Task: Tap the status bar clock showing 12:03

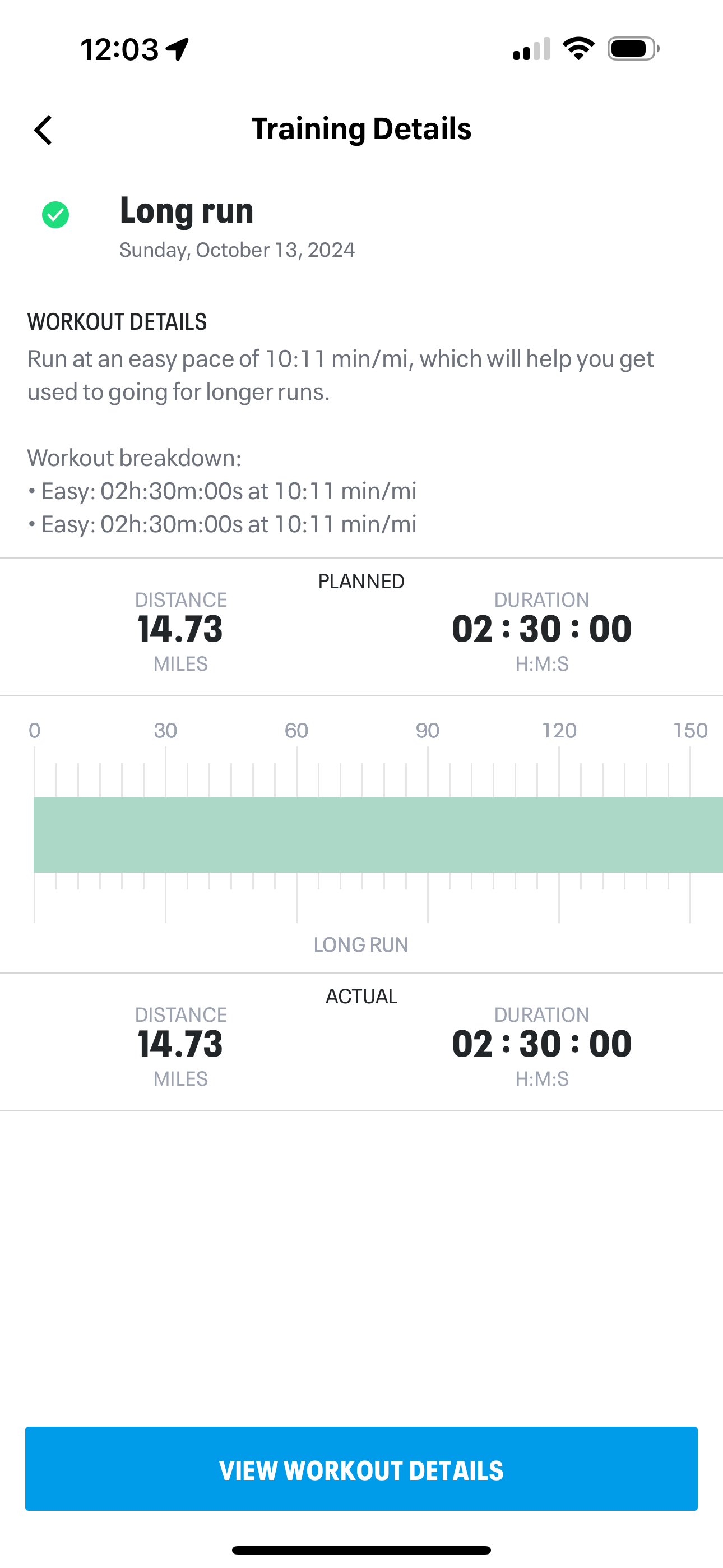Action: point(120,49)
